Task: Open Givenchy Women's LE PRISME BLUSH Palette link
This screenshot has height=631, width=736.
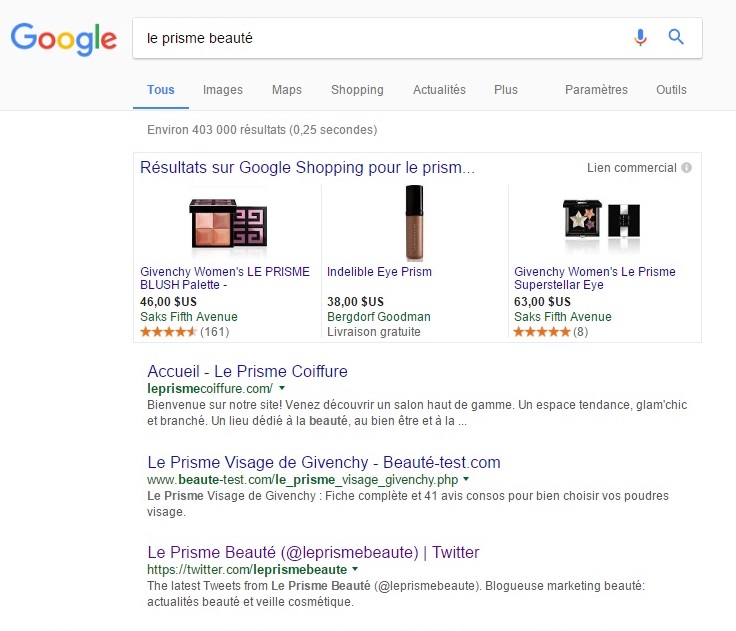Action: pos(225,278)
